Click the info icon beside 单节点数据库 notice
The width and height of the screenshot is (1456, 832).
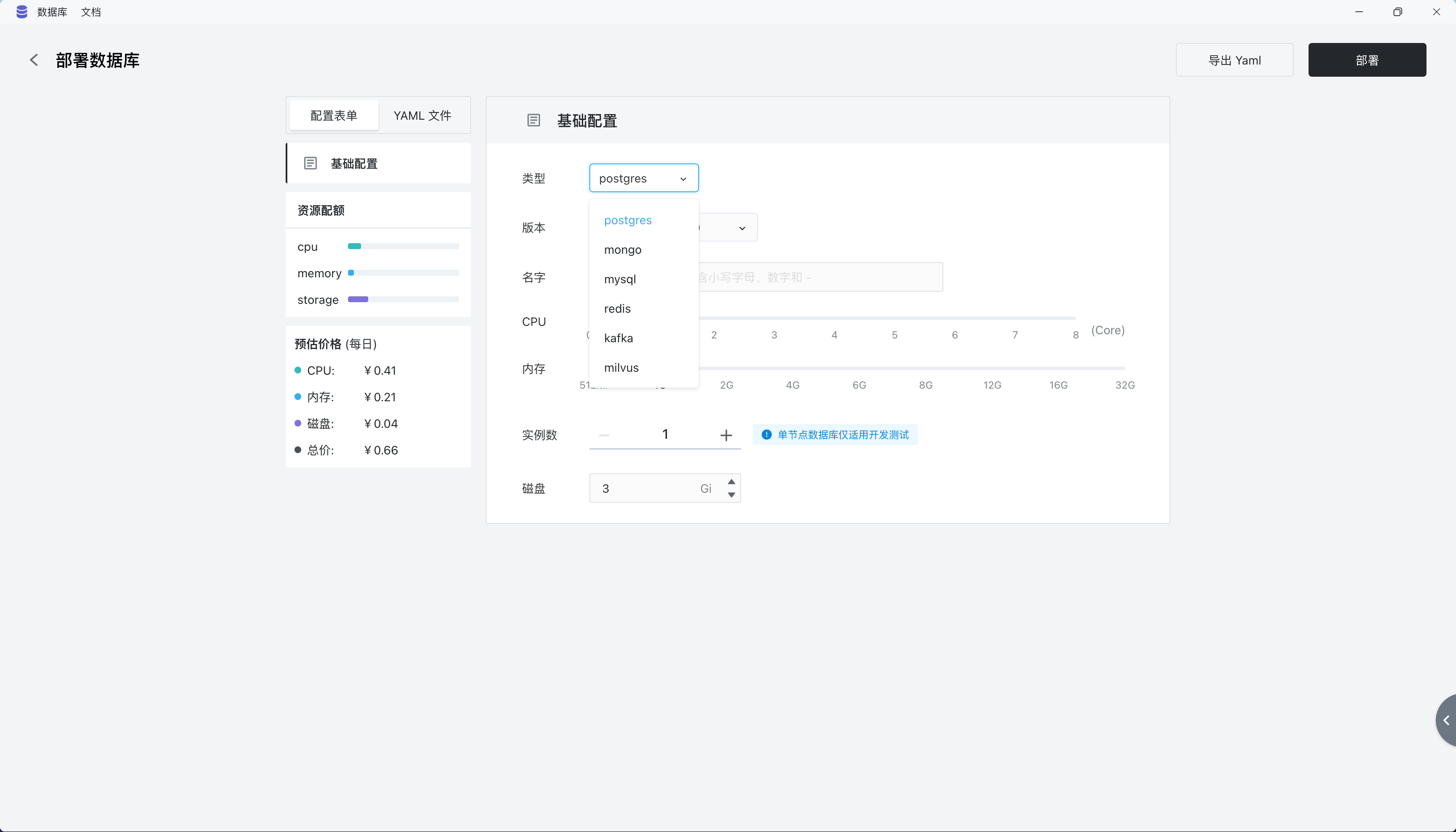(x=767, y=435)
